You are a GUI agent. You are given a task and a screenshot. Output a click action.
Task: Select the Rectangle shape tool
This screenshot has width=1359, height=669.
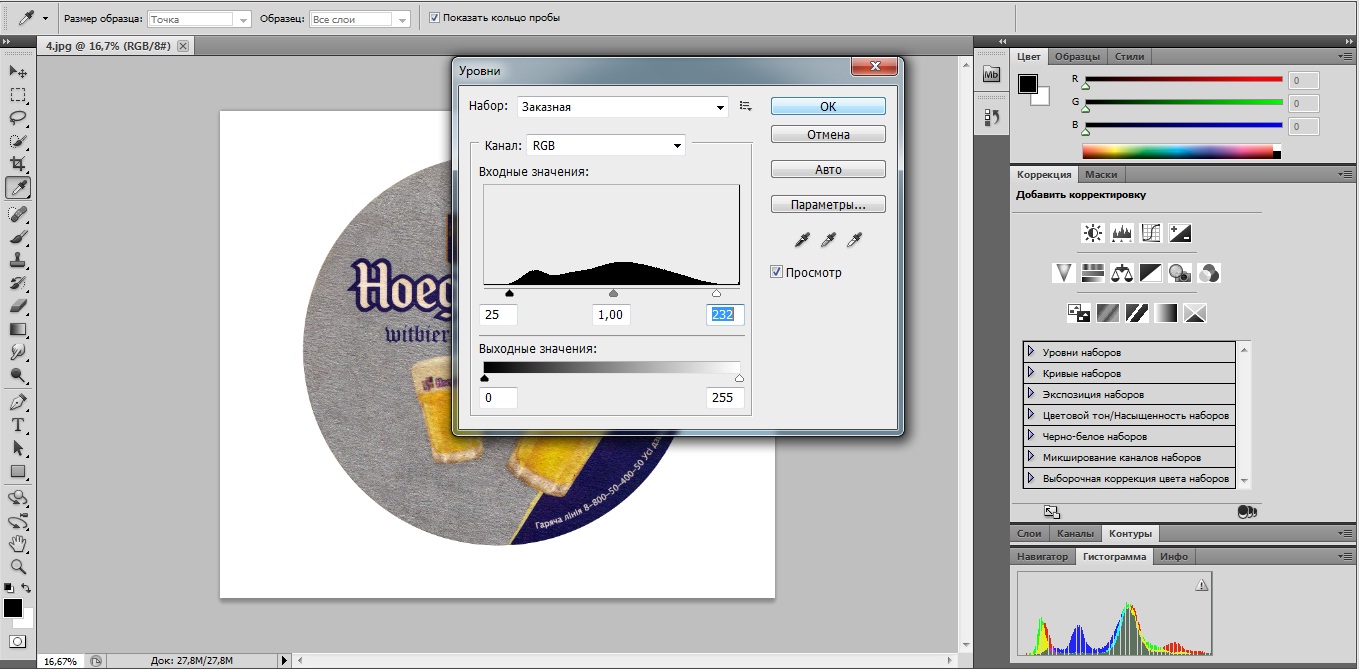tap(18, 471)
